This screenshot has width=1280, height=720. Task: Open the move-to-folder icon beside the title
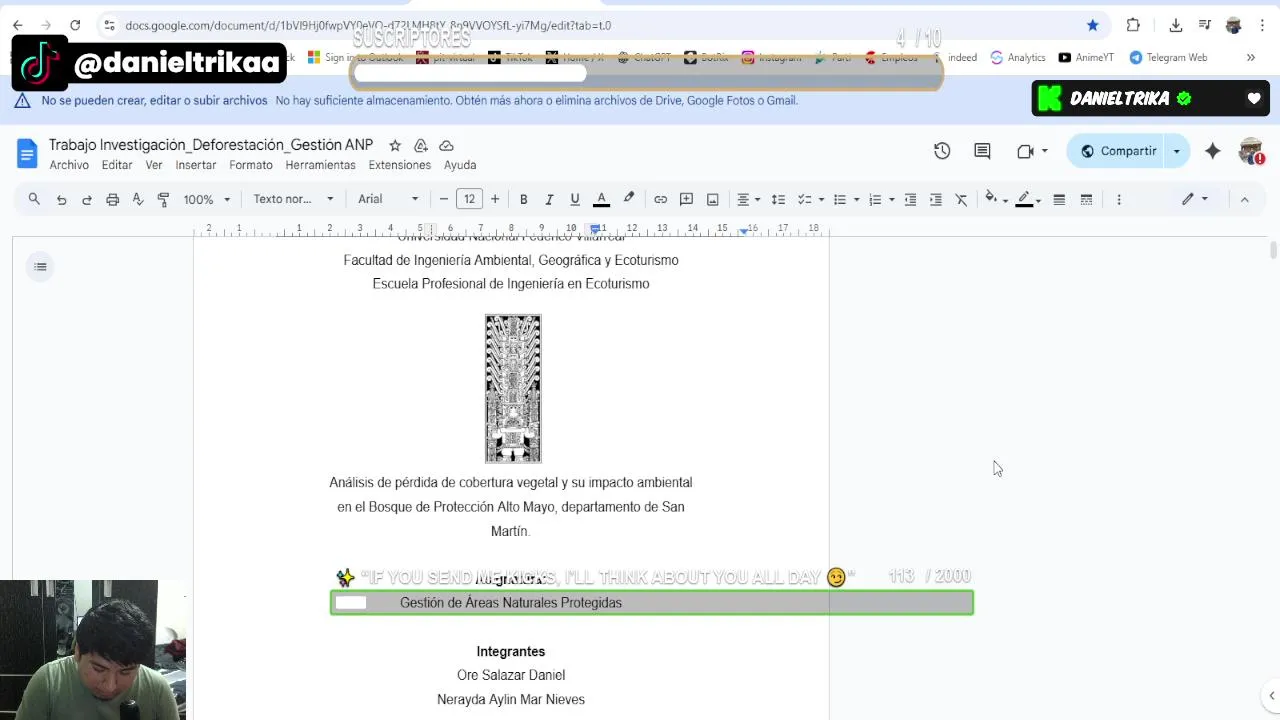(x=421, y=145)
